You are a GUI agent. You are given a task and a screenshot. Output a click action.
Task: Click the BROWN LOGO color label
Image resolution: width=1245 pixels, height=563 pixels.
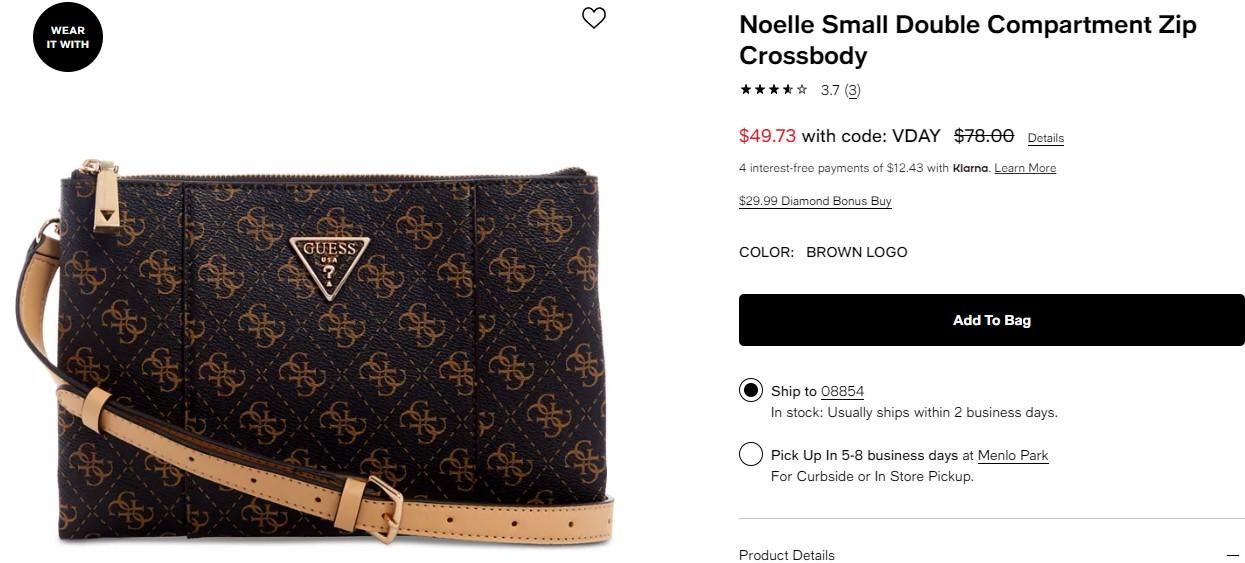pos(857,252)
